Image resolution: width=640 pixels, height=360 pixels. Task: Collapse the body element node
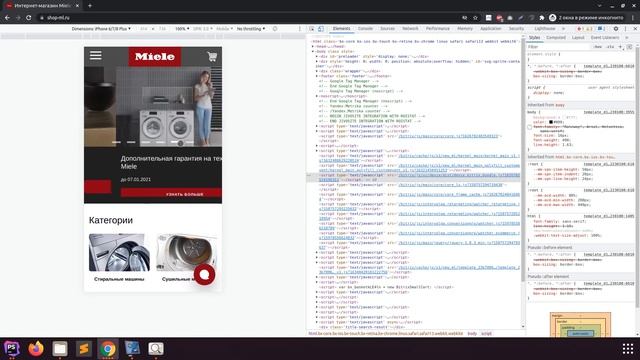point(314,51)
